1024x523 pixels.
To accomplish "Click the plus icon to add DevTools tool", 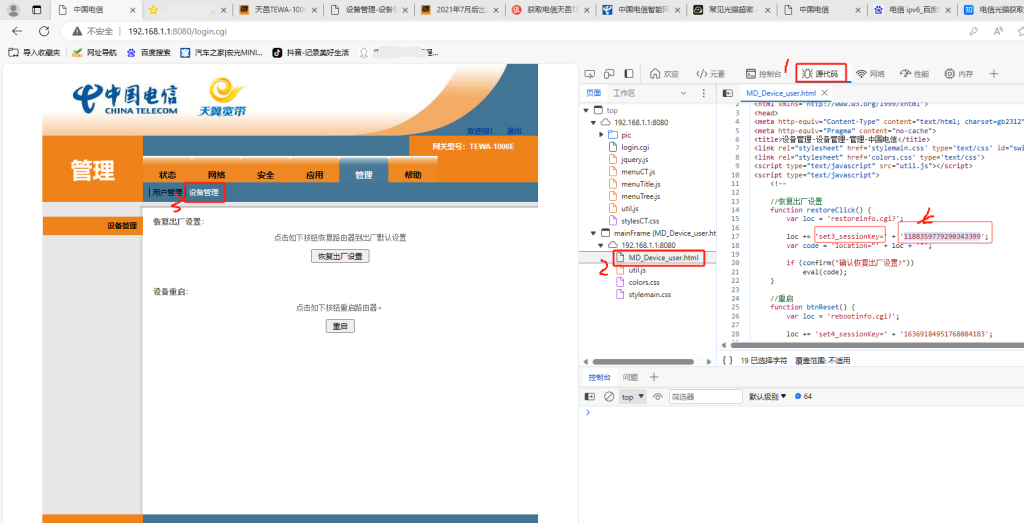I will click(x=994, y=74).
